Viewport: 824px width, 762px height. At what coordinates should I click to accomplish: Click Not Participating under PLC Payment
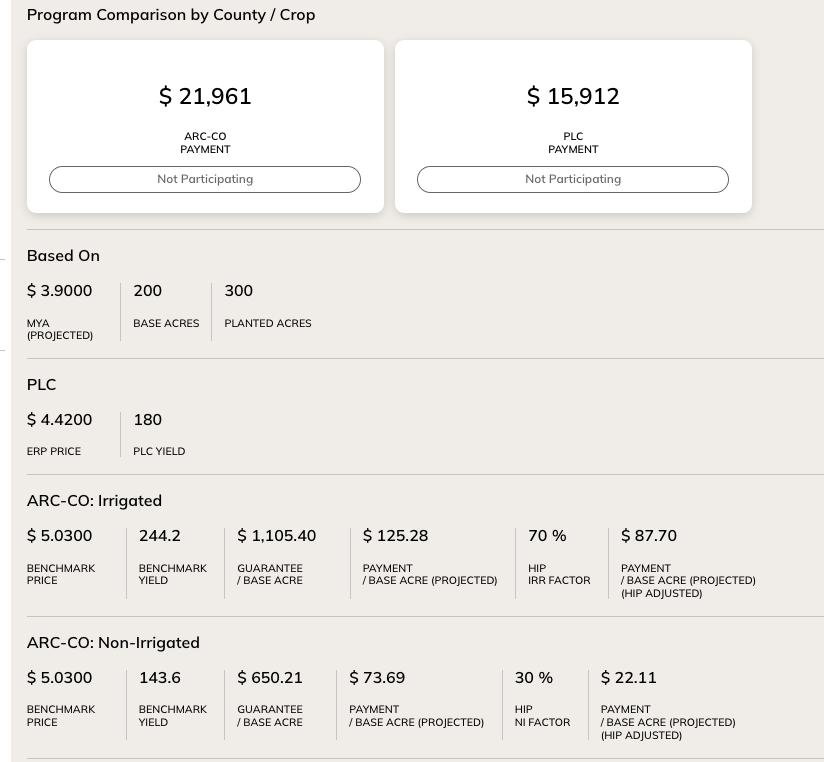click(573, 179)
